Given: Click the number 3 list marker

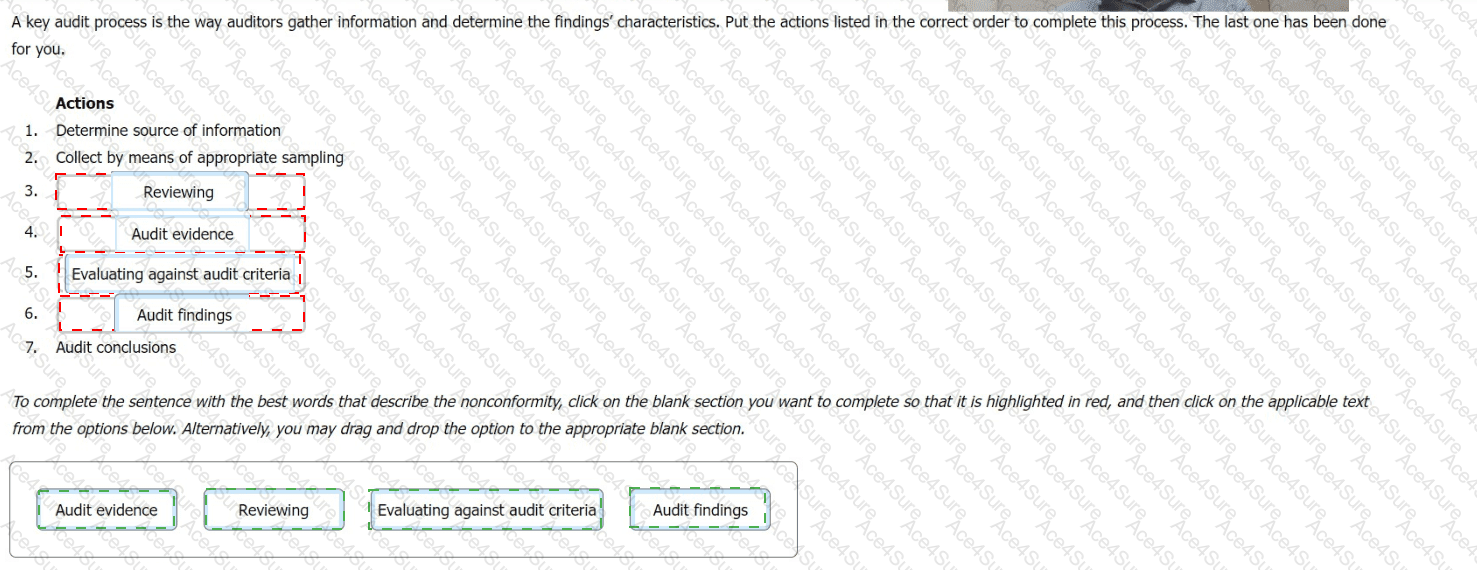Looking at the screenshot, I should pyautogui.click(x=31, y=190).
